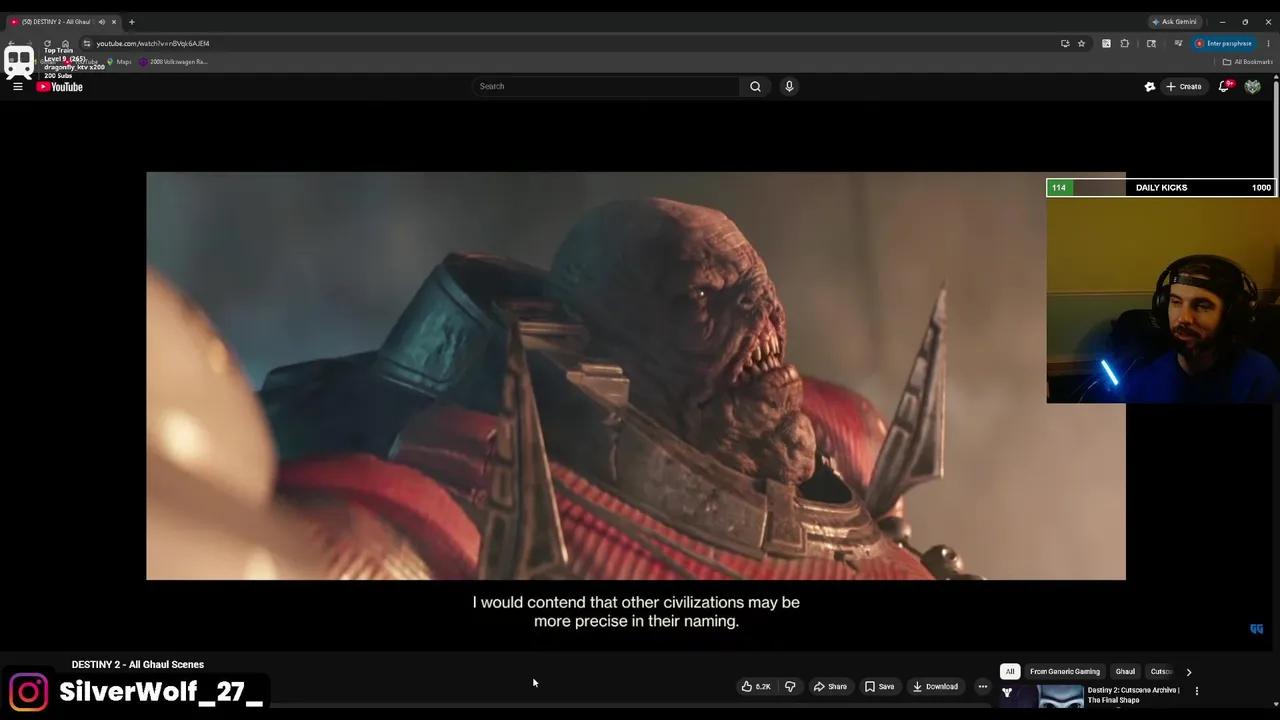The width and height of the screenshot is (1280, 720).
Task: Open Destiny 2: Cutscene Archive title link
Action: (1134, 695)
